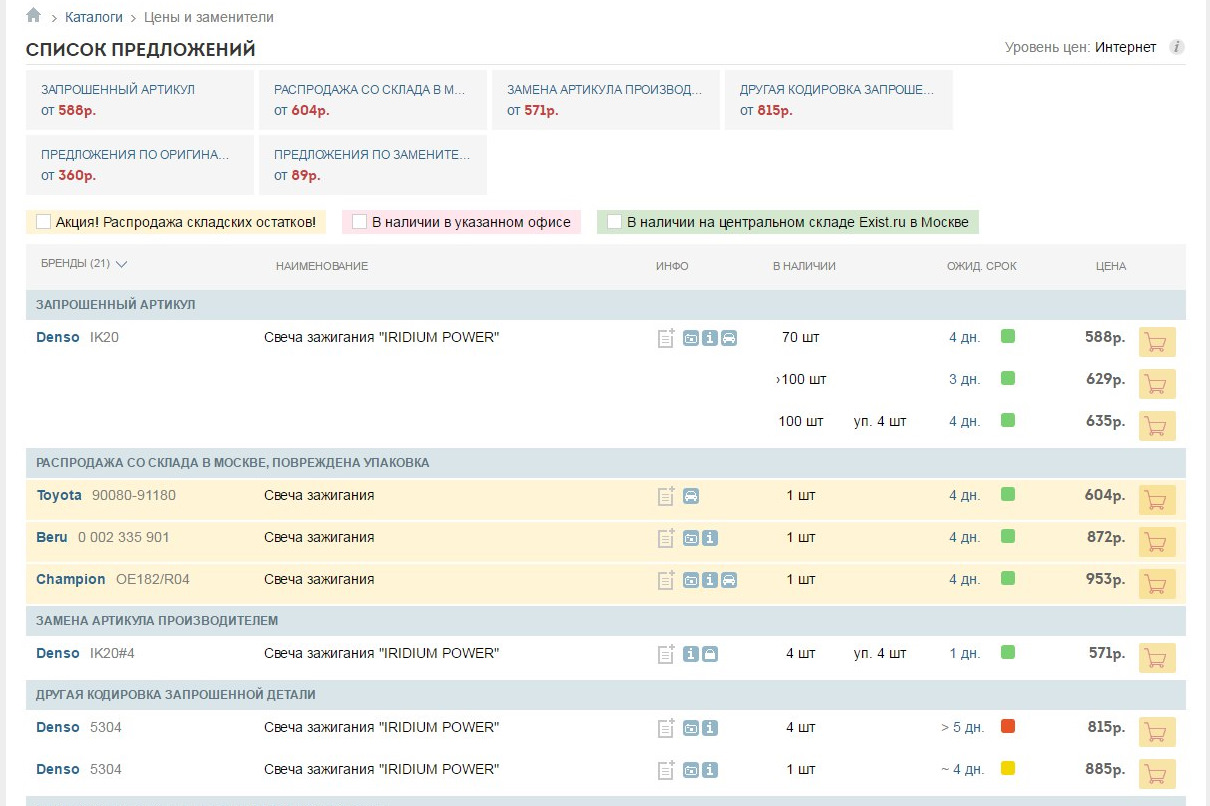Add Toyota 90080-91180 to cart

[1157, 500]
